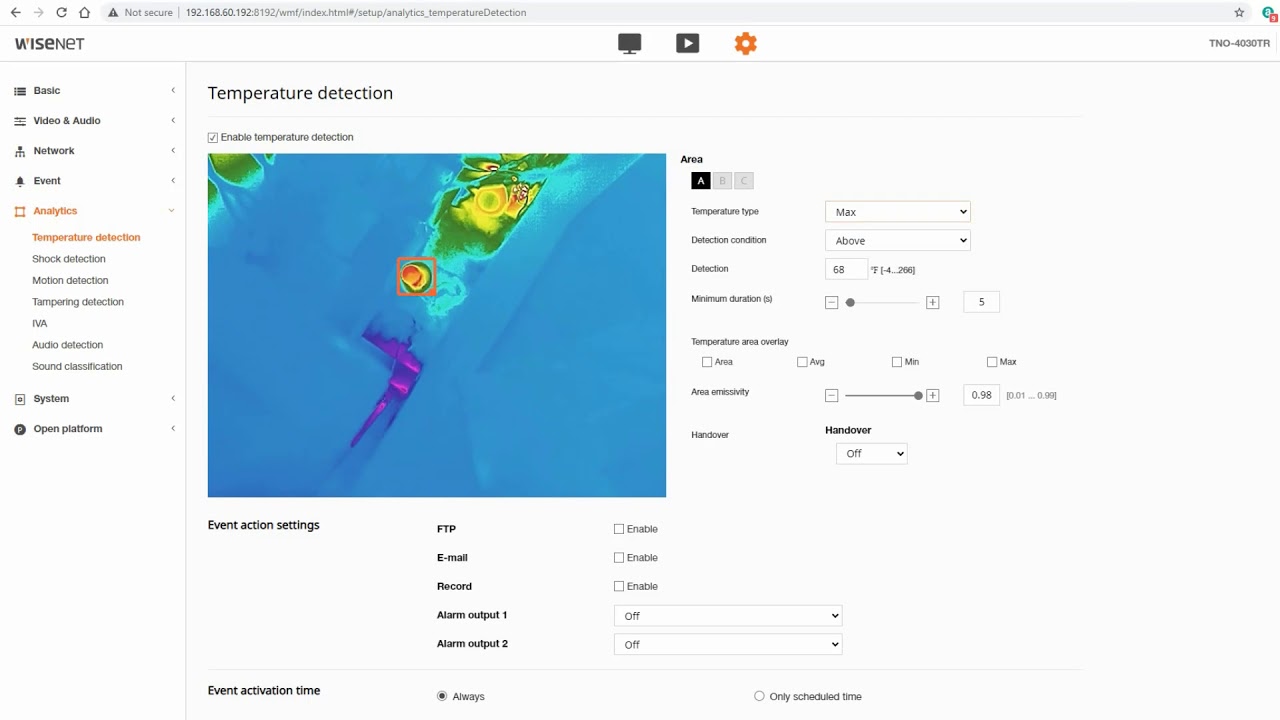This screenshot has width=1280, height=720.
Task: Click the Wisenet logo
Action: coord(49,44)
